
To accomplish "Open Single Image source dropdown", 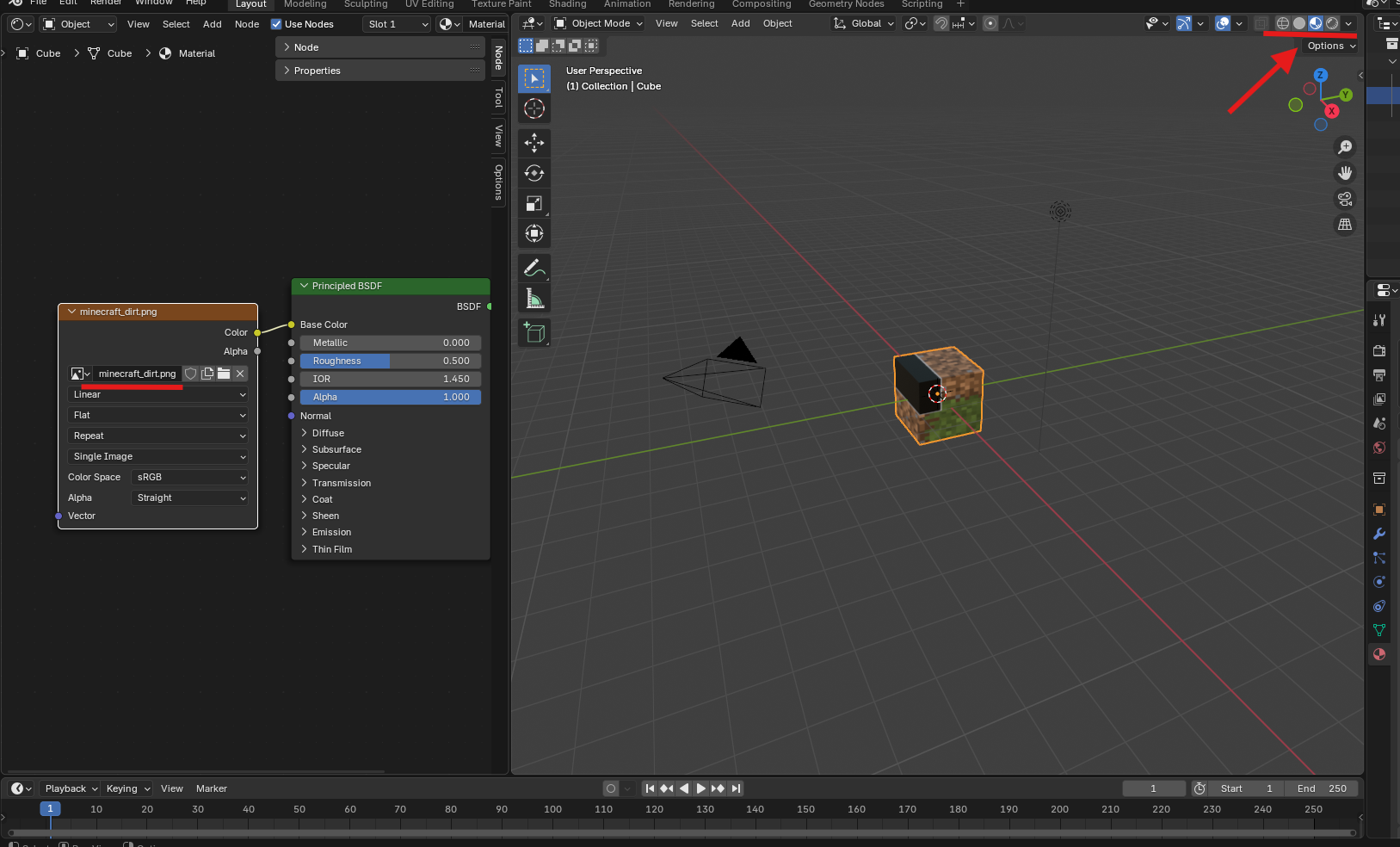I will pyautogui.click(x=158, y=456).
